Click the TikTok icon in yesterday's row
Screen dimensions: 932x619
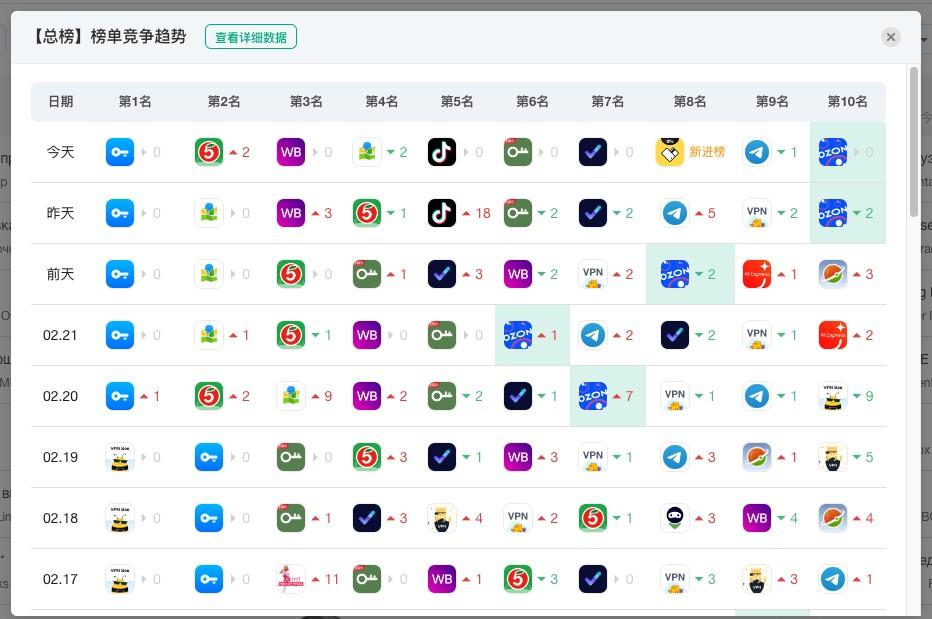click(442, 213)
